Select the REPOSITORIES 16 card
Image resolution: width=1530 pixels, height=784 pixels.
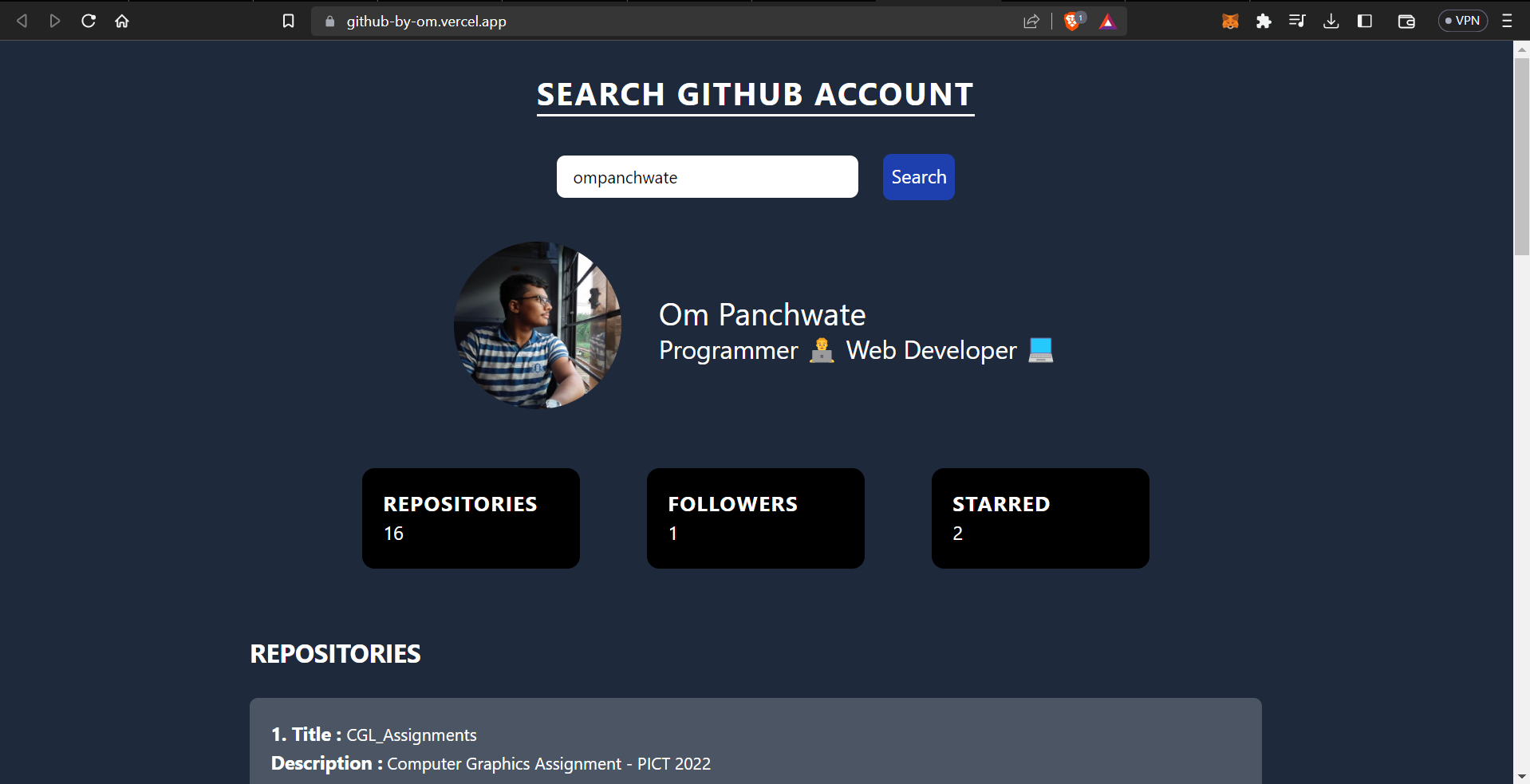coord(471,518)
